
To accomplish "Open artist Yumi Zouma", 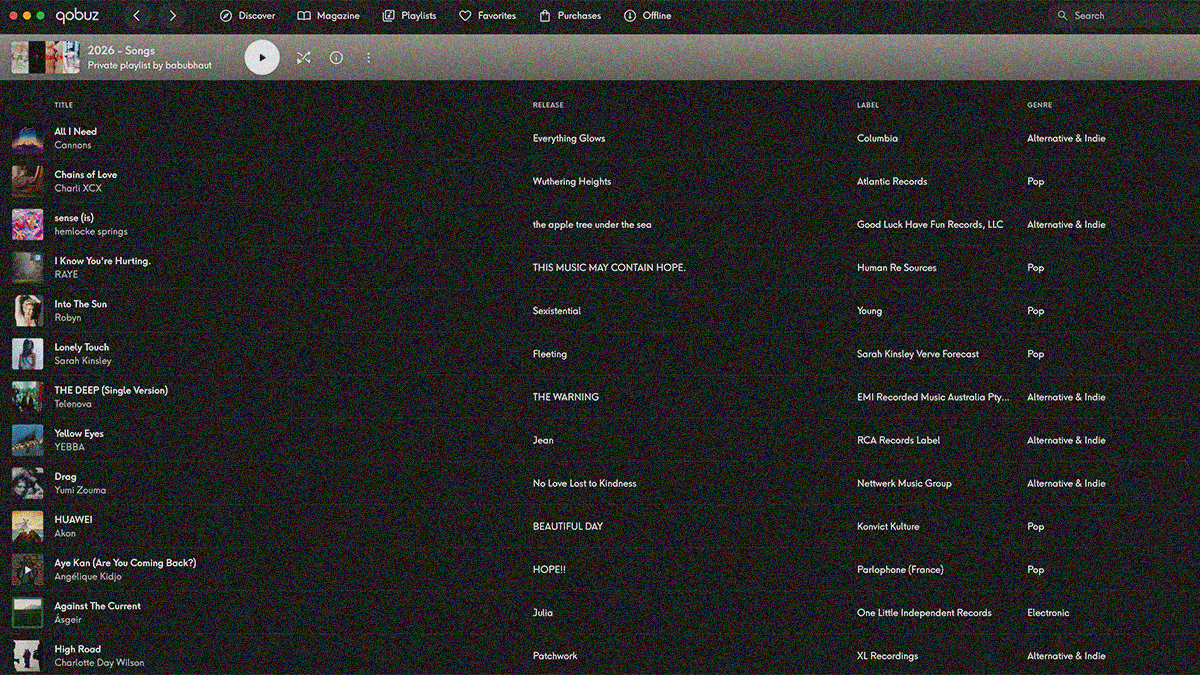I will (x=80, y=490).
